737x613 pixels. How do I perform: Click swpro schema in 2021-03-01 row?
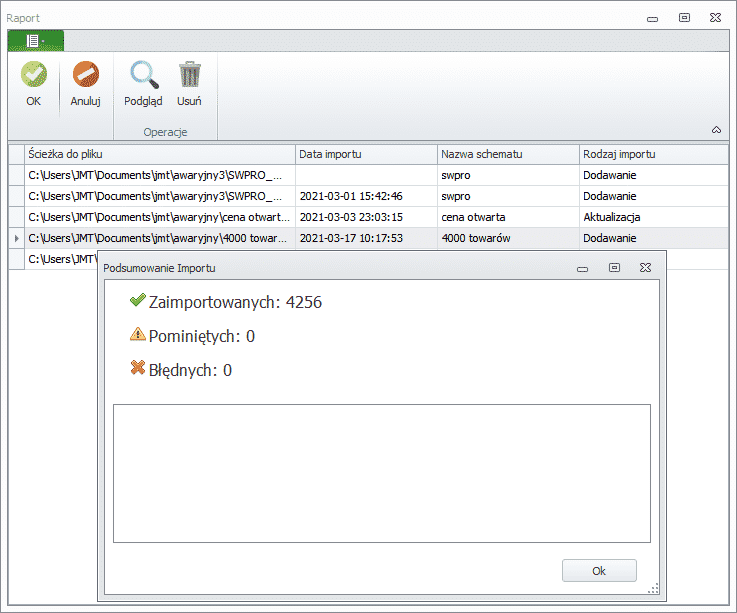(x=508, y=196)
